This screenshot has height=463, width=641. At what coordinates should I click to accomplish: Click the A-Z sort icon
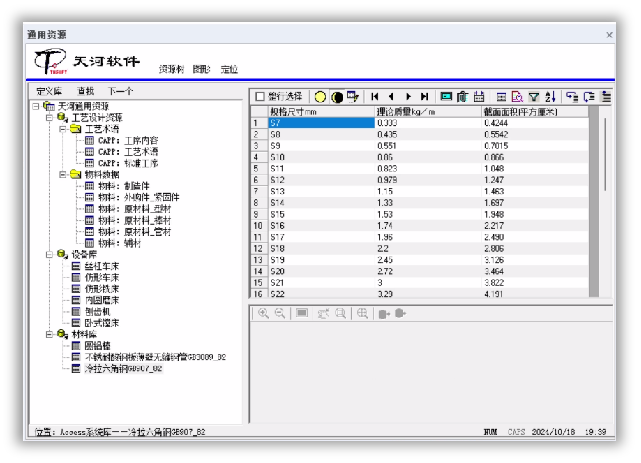pyautogui.click(x=550, y=97)
